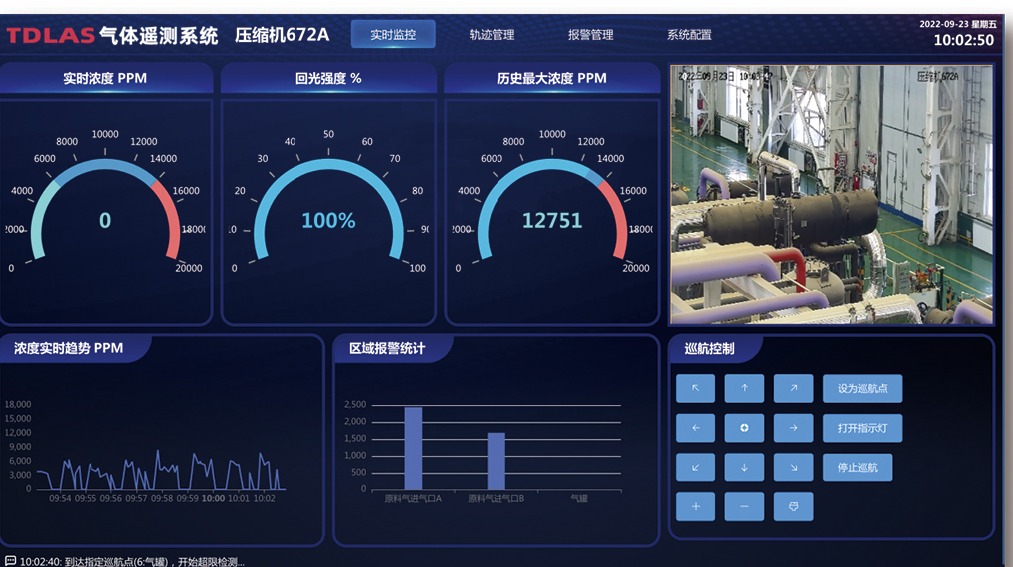The width and height of the screenshot is (1013, 567).
Task: Click the 浓度实时趋势 PPM panel title
Action: 68,348
